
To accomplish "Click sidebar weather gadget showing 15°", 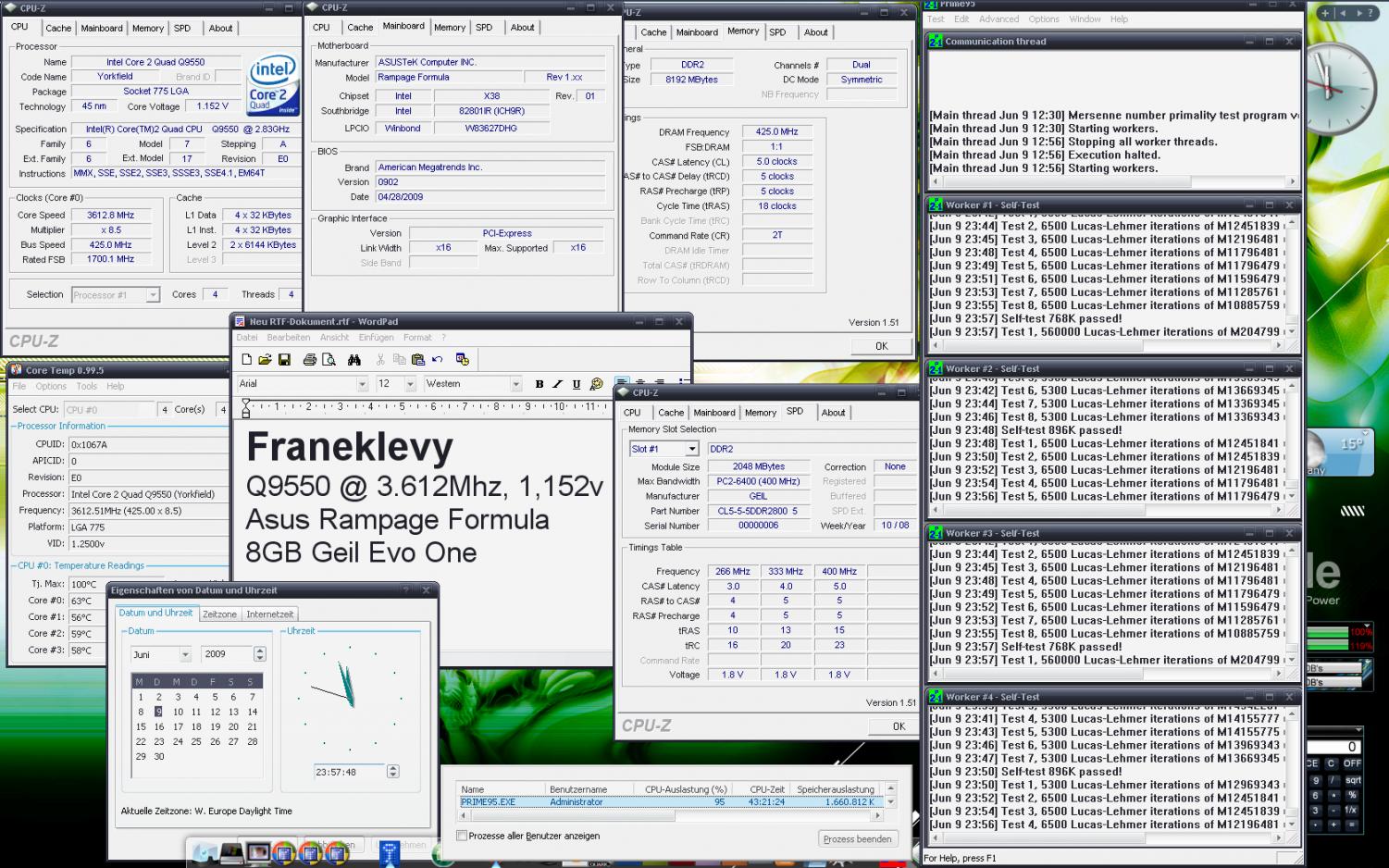I will point(1338,453).
